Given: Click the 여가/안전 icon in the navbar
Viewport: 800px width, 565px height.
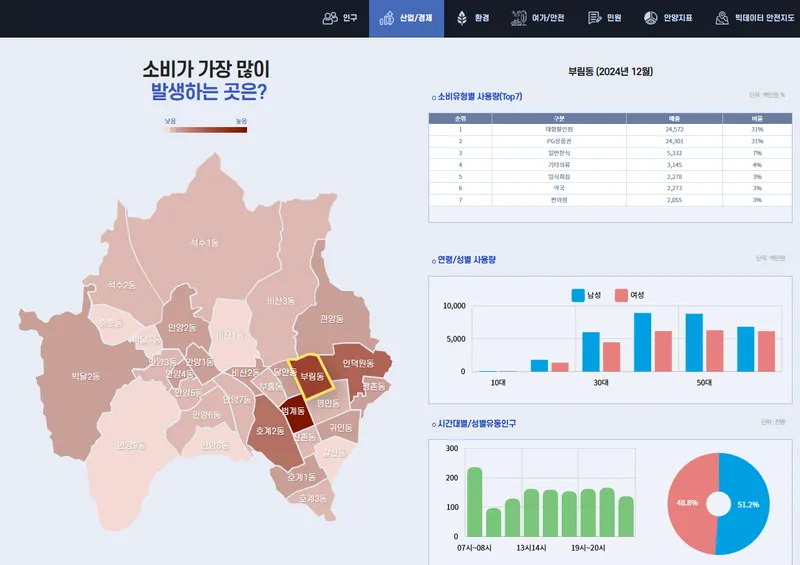Looking at the screenshot, I should click(518, 18).
